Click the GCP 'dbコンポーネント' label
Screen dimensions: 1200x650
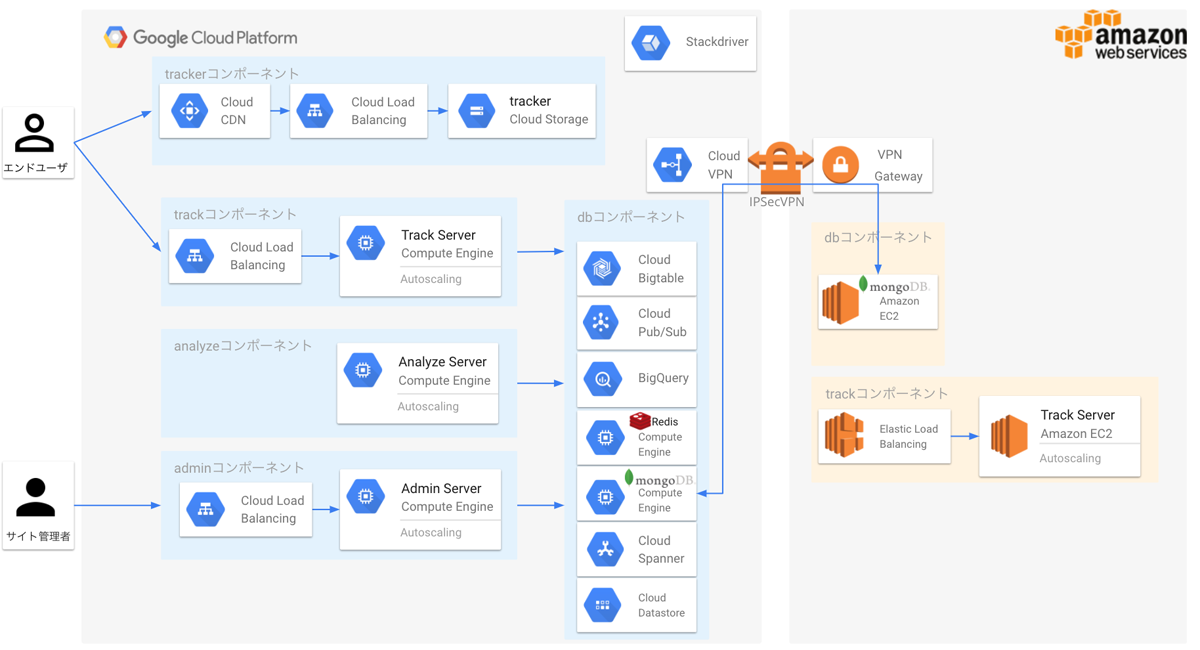pos(631,217)
